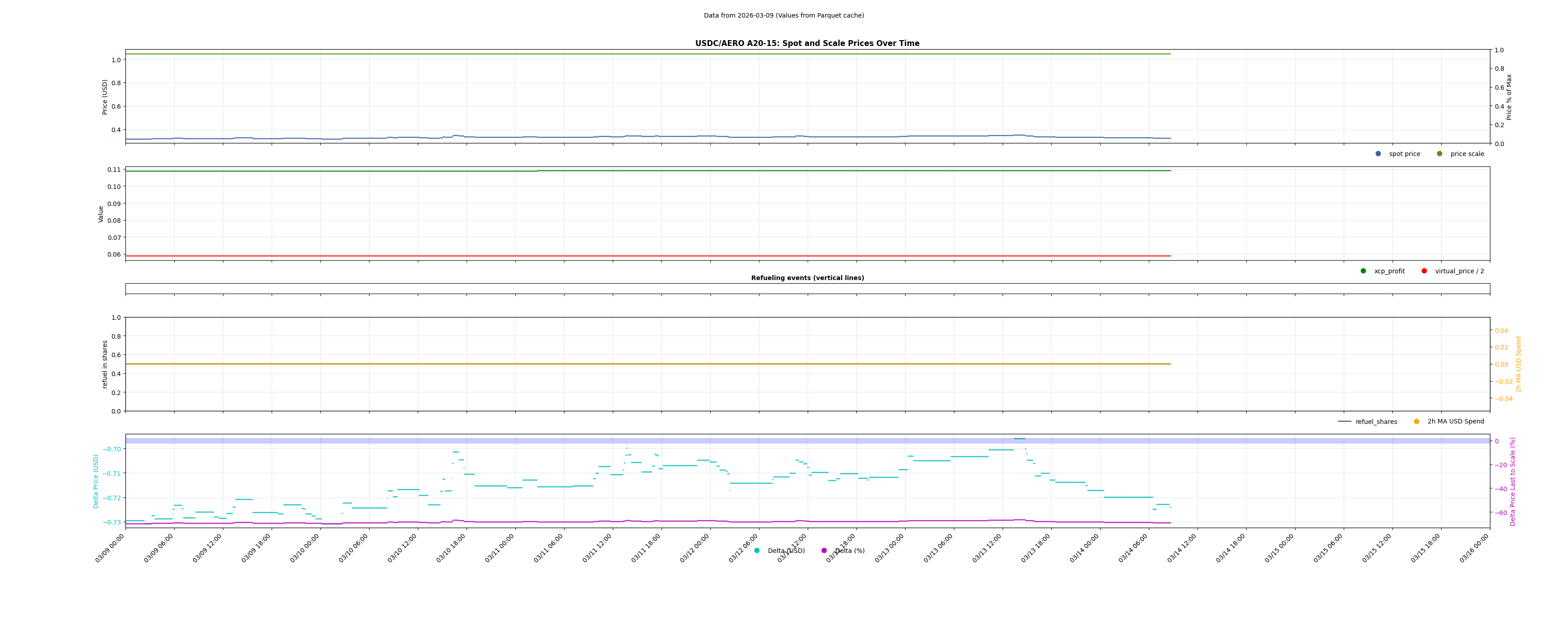
Task: Click the refuel_shares legend line sample
Action: [1345, 422]
